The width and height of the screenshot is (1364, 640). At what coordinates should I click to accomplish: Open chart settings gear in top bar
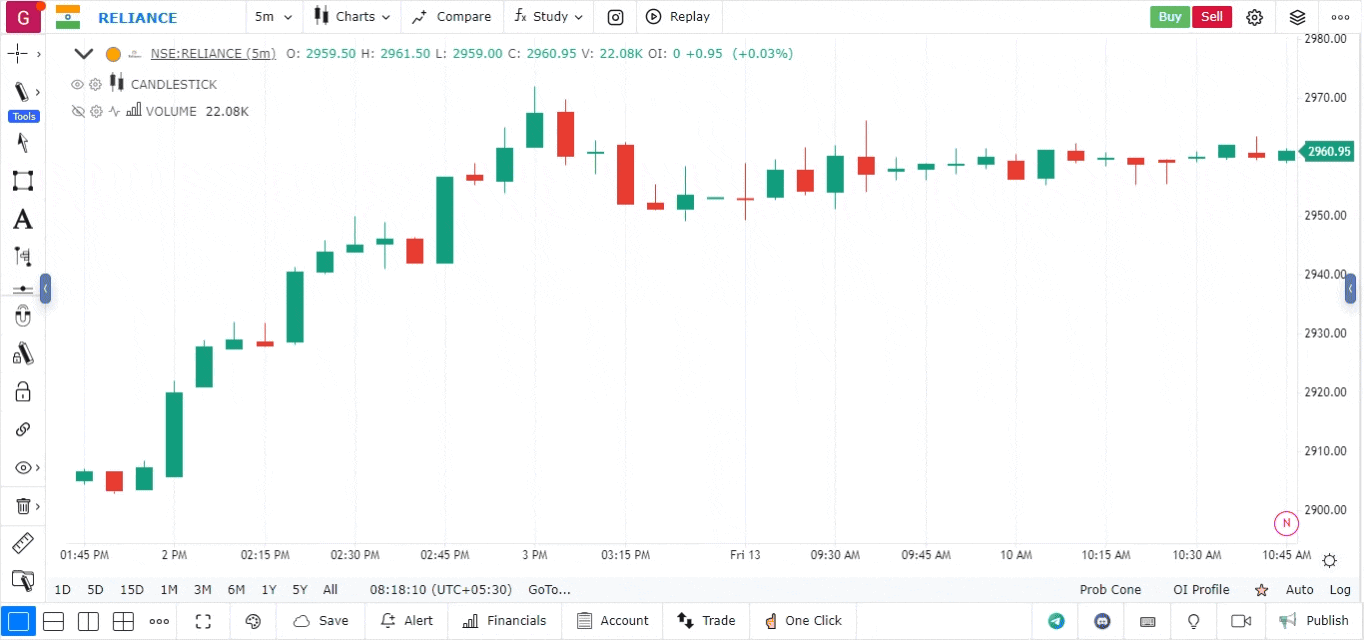1255,17
